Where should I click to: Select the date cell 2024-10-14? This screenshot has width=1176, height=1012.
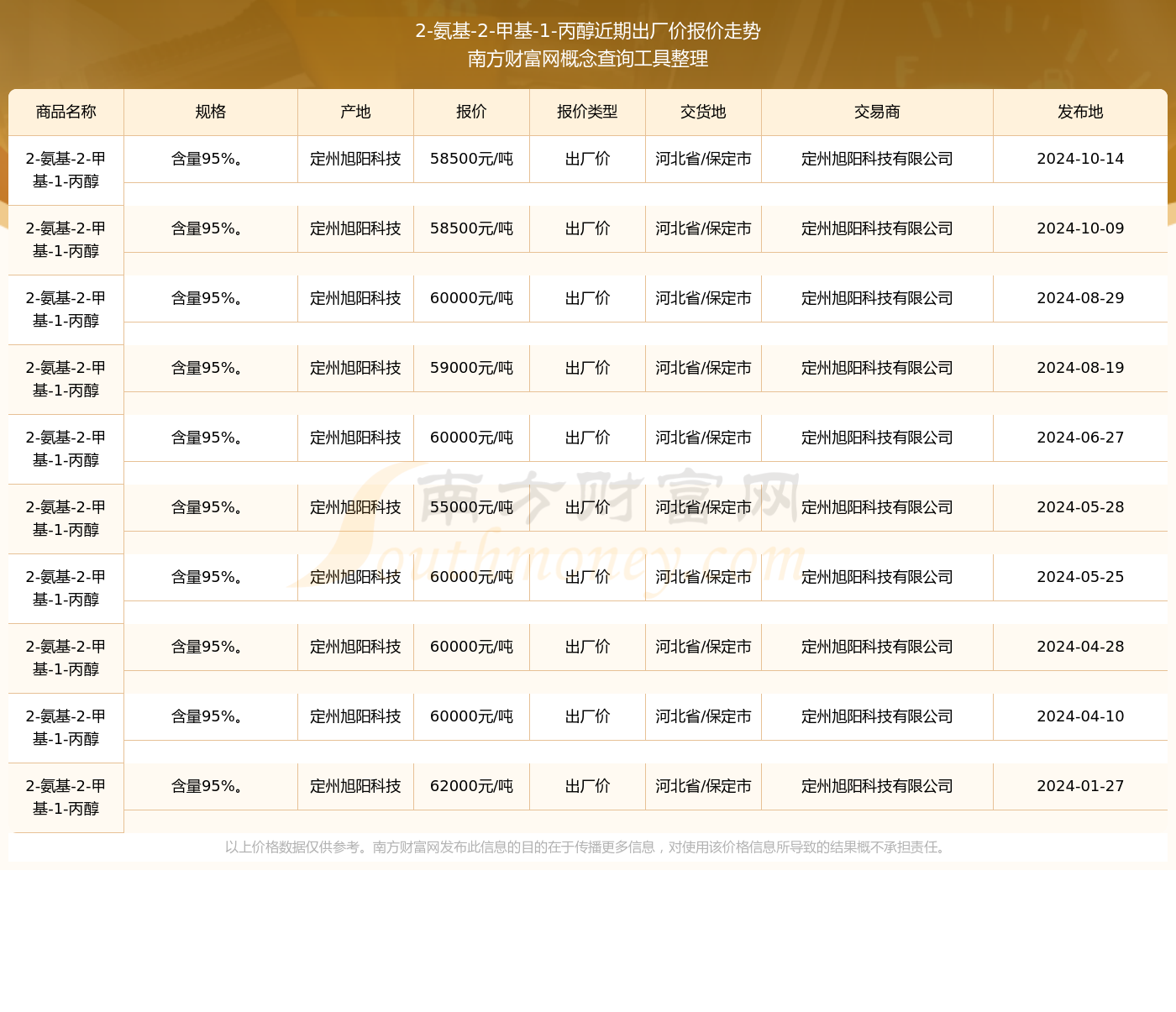(x=1080, y=159)
